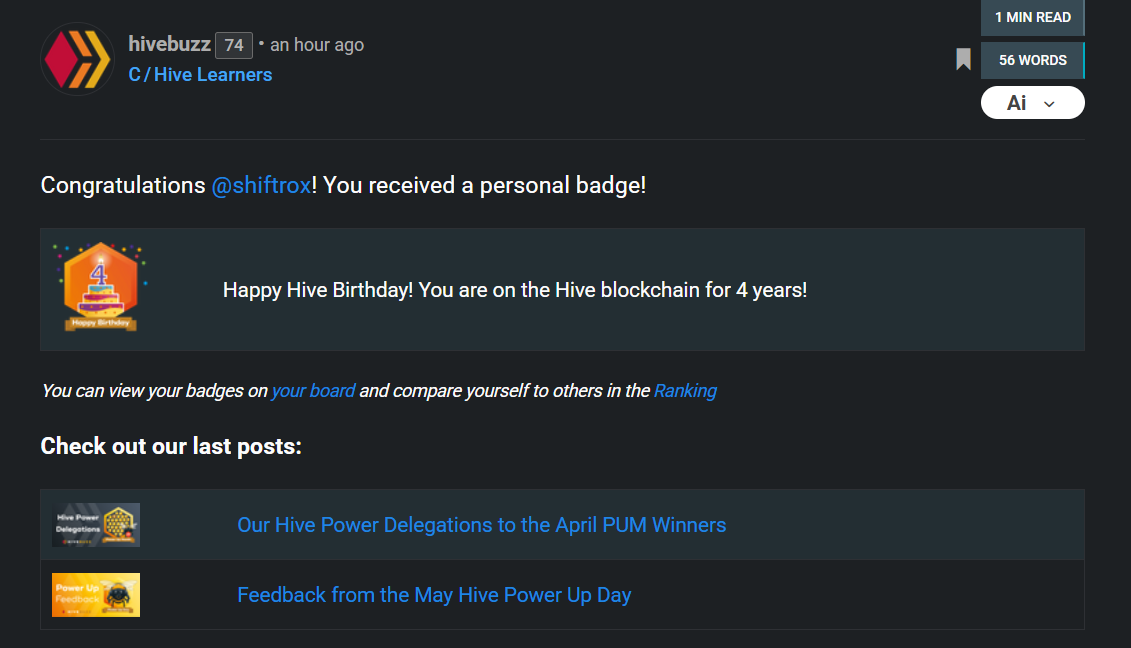Visit the @shiftrox mention link

[261, 185]
